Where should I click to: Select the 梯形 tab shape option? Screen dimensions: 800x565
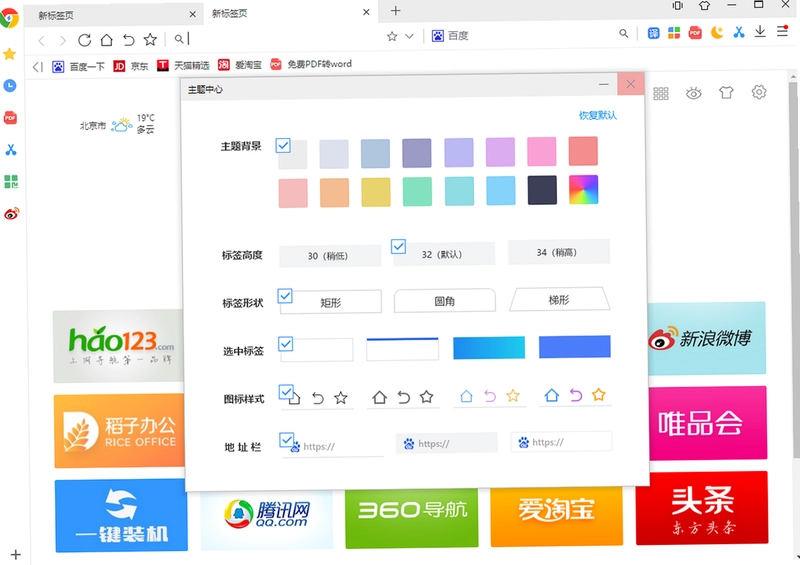click(x=559, y=300)
